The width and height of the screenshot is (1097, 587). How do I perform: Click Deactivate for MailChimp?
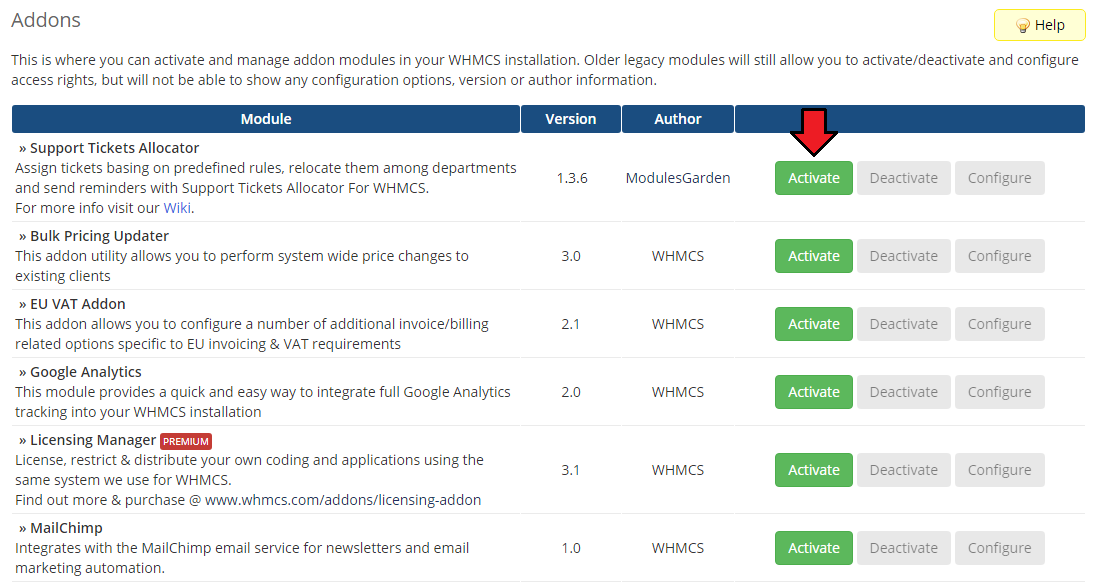point(903,548)
